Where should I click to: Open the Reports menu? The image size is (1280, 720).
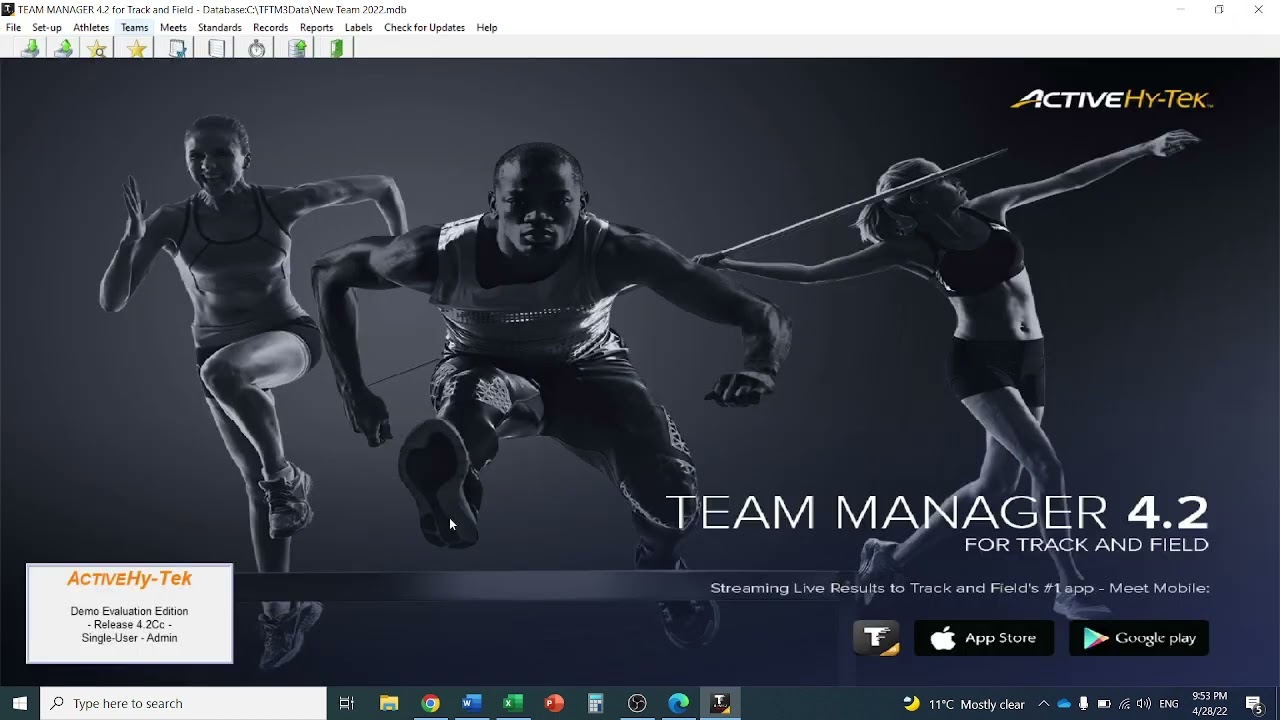click(x=316, y=27)
